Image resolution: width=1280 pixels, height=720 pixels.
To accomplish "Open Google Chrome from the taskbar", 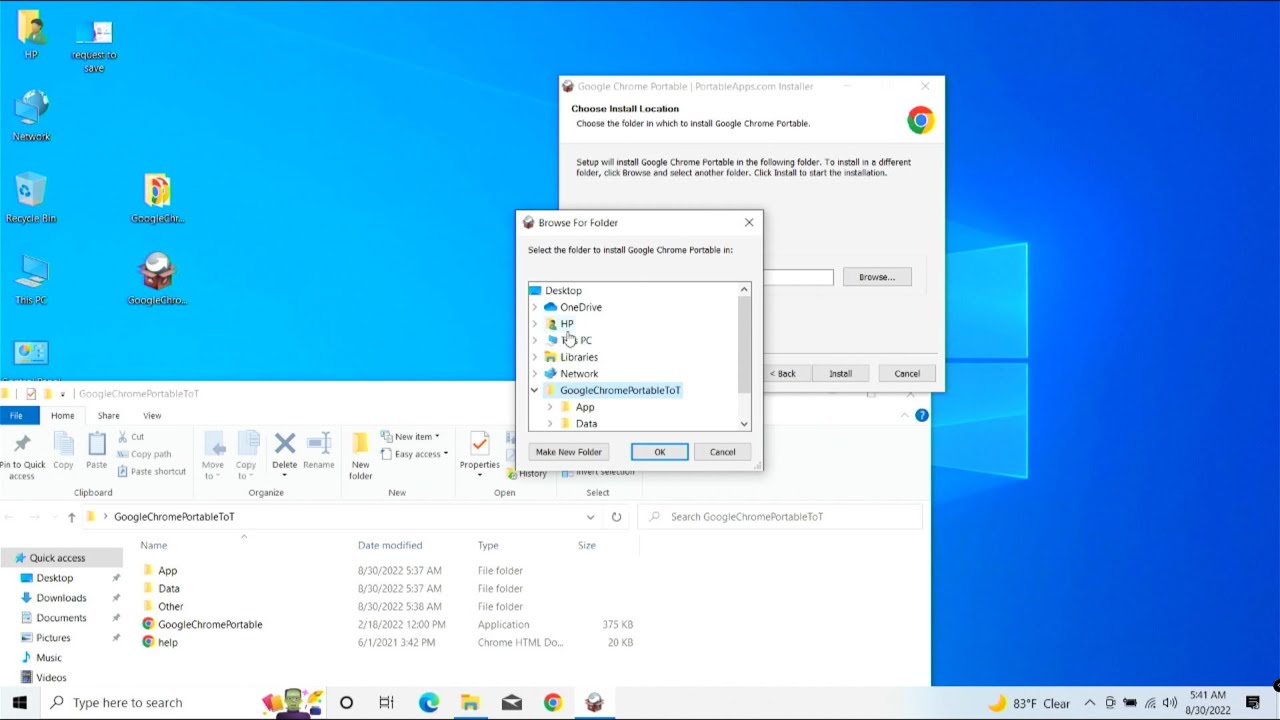I will pos(553,703).
